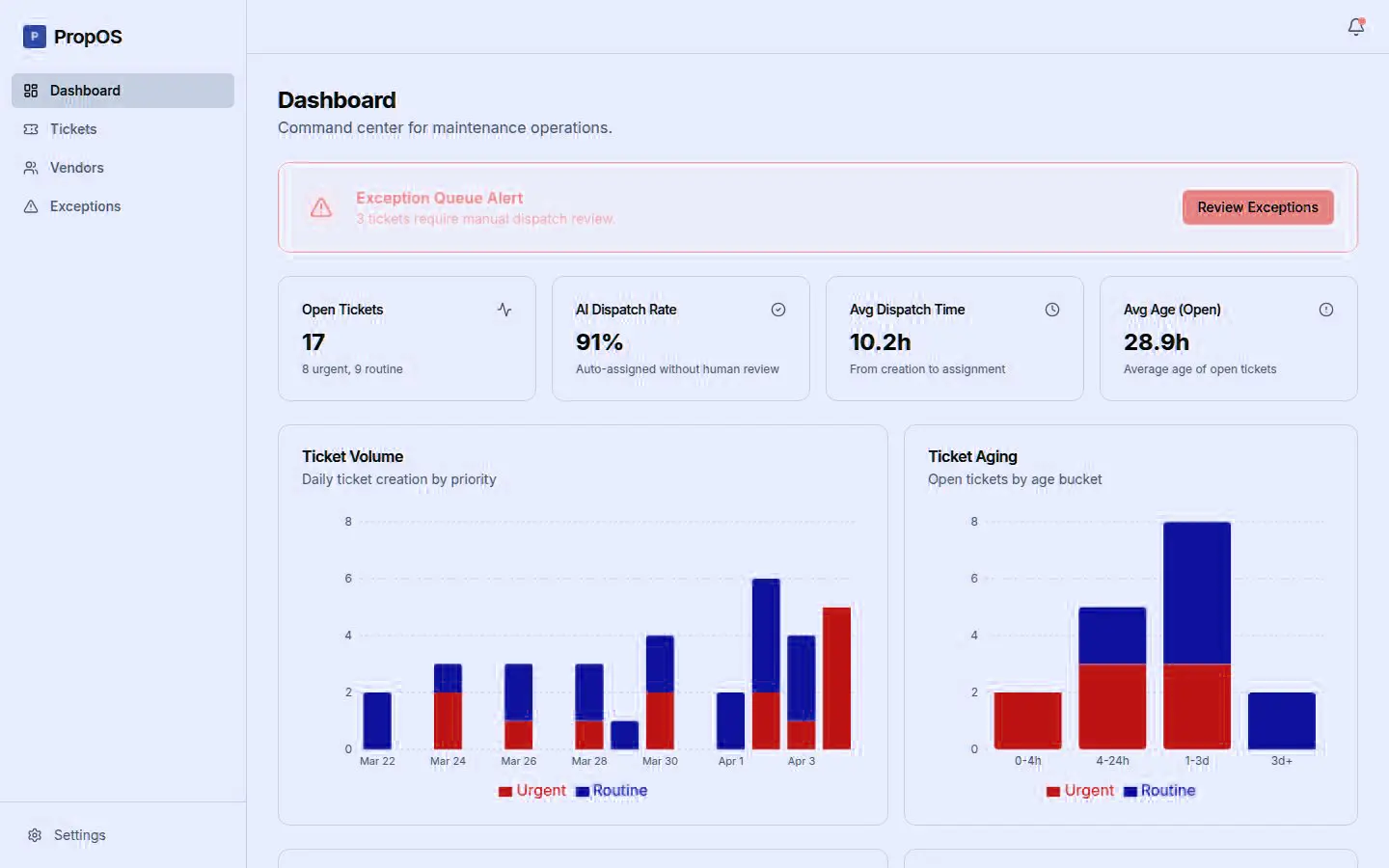The width and height of the screenshot is (1389, 868).
Task: Open the Tickets page from sidebar
Action: tap(73, 129)
